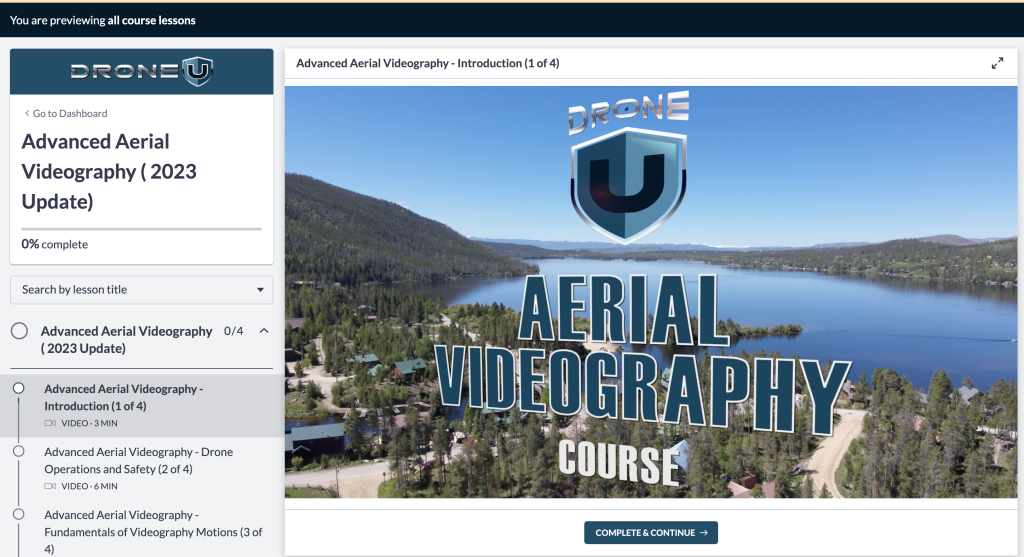The width and height of the screenshot is (1024, 557).
Task: Click the Complete & Continue button
Action: [650, 532]
